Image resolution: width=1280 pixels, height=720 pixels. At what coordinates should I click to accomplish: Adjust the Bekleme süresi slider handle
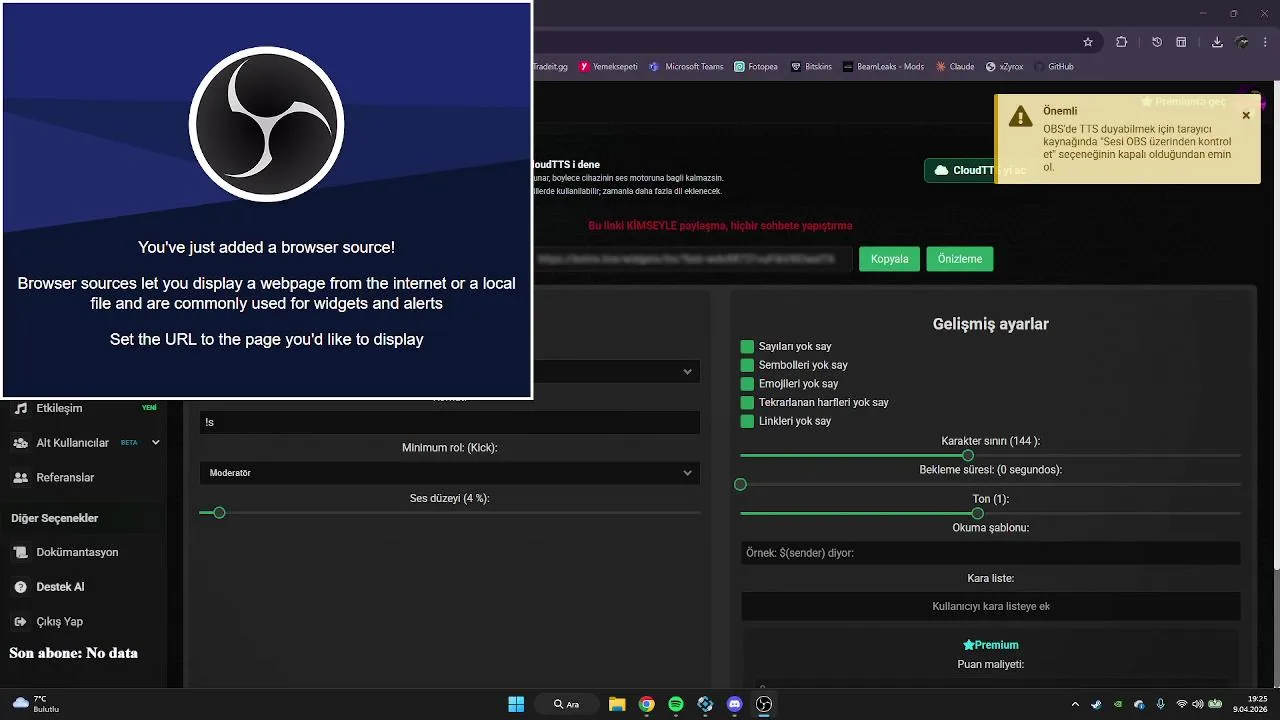point(740,484)
